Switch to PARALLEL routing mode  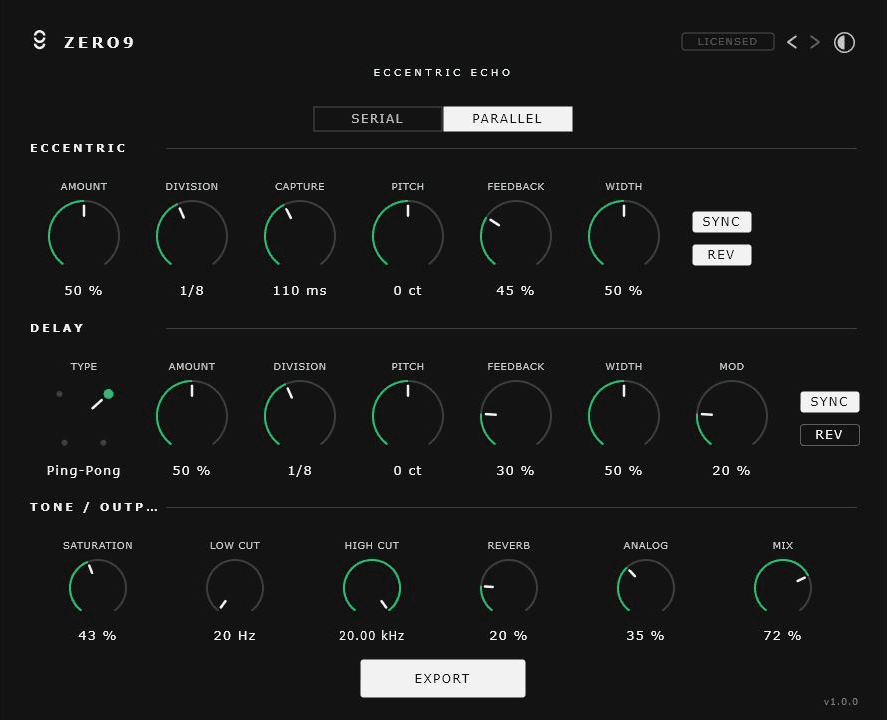tap(507, 119)
